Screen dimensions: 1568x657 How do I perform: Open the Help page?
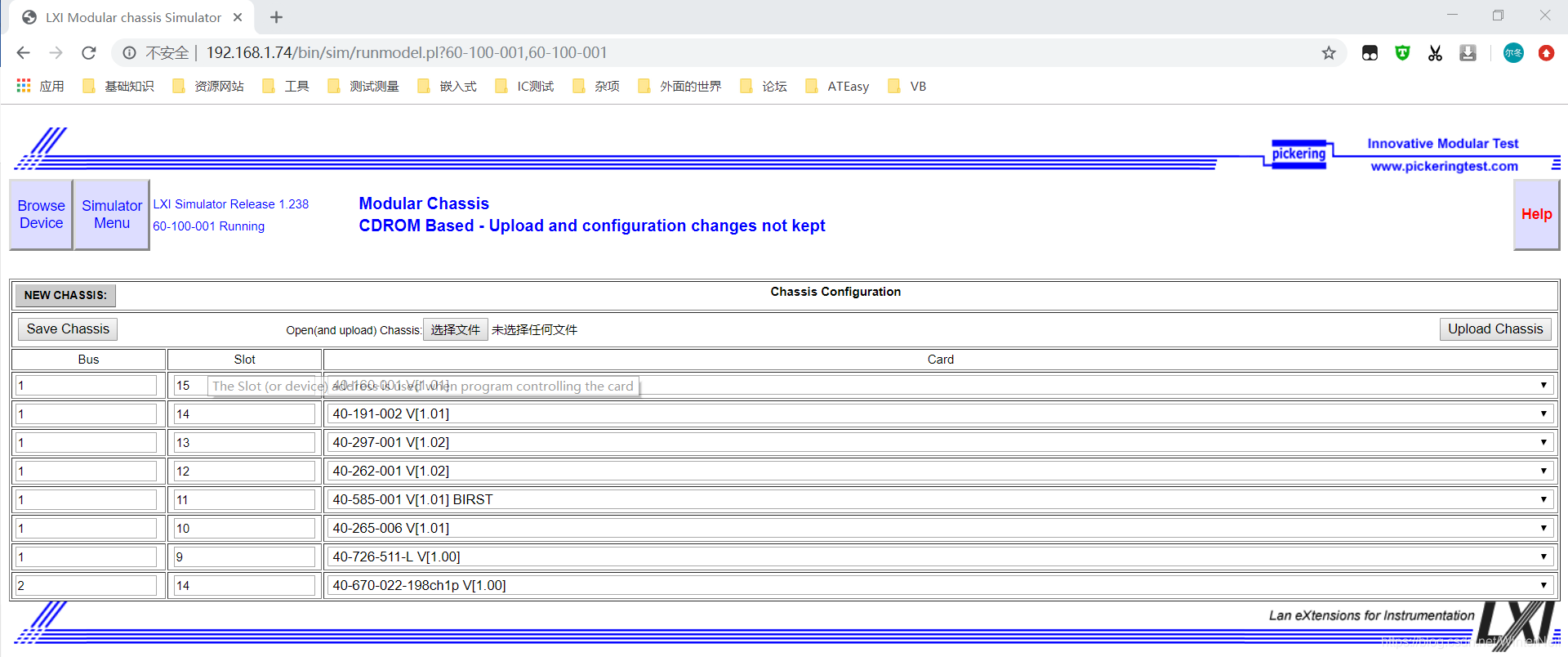click(x=1536, y=215)
